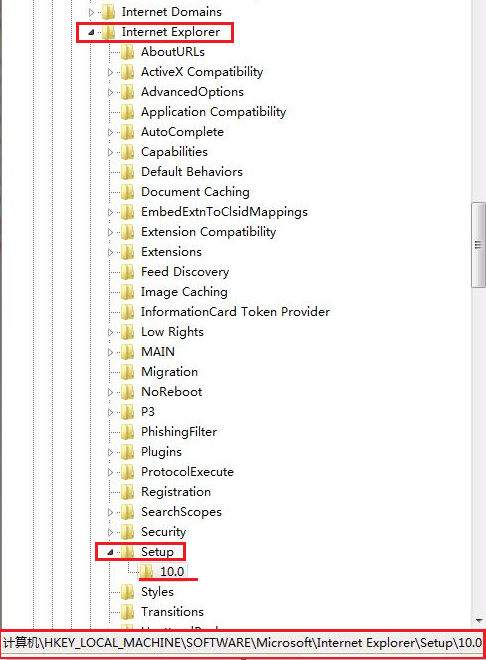This screenshot has height=660, width=486.
Task: Click the AboutURLs folder icon
Action: point(127,52)
